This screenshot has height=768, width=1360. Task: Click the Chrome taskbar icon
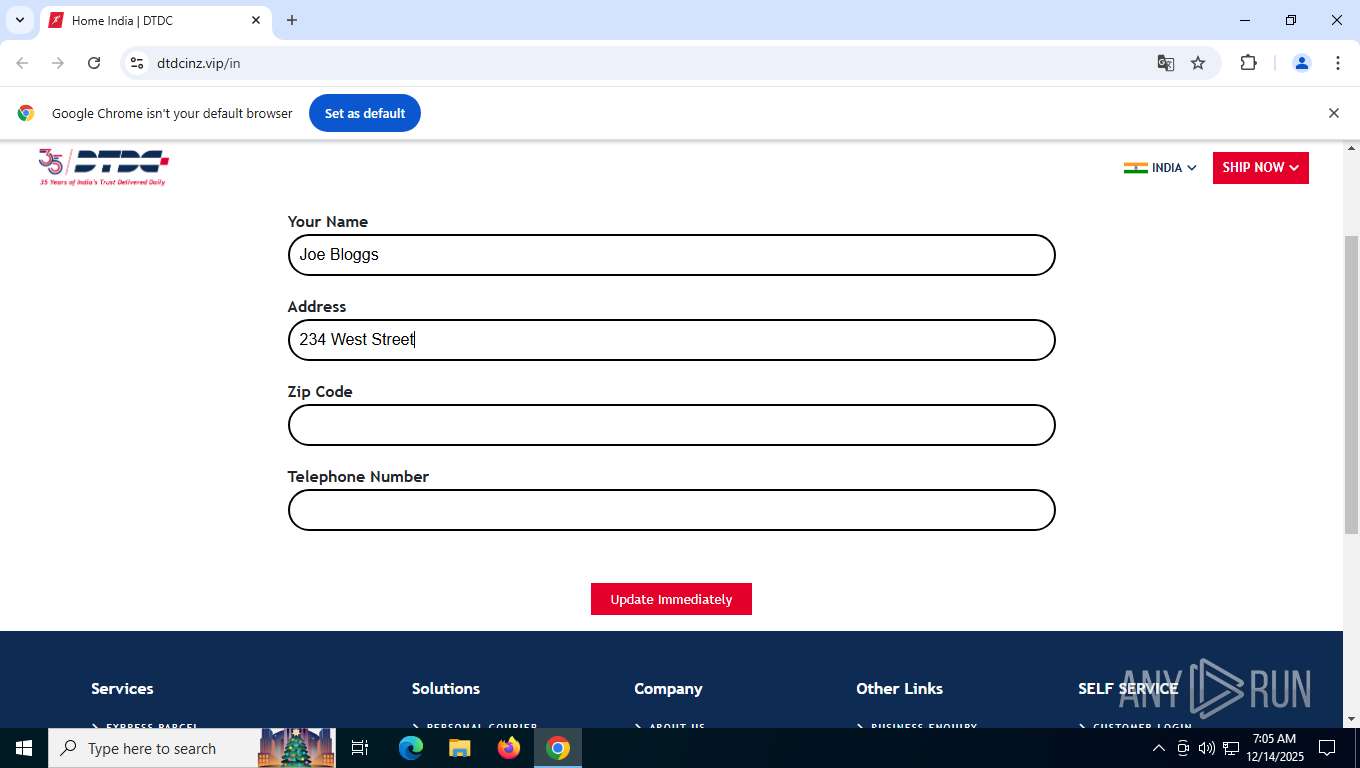[558, 748]
